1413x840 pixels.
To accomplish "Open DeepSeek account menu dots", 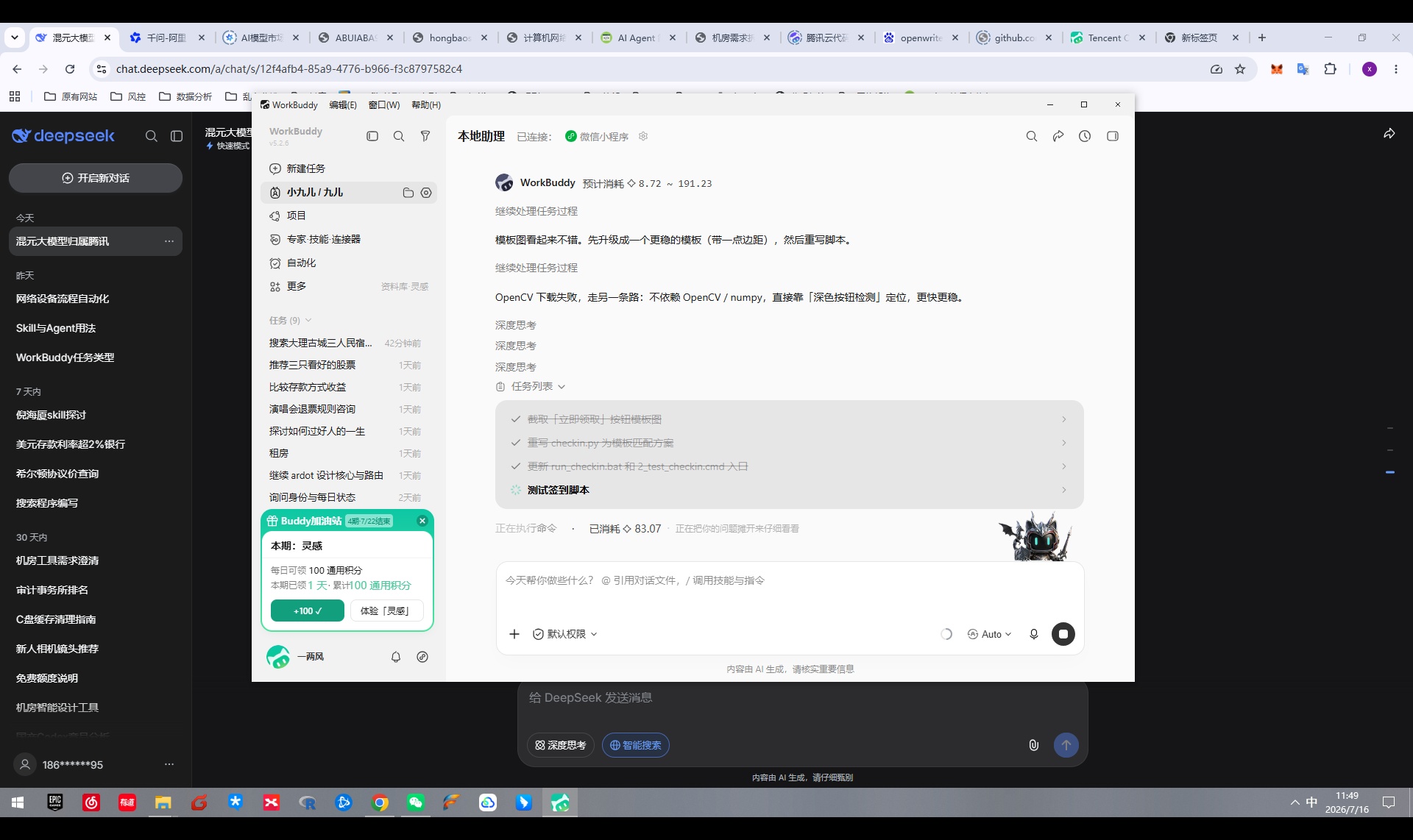I will pyautogui.click(x=169, y=764).
